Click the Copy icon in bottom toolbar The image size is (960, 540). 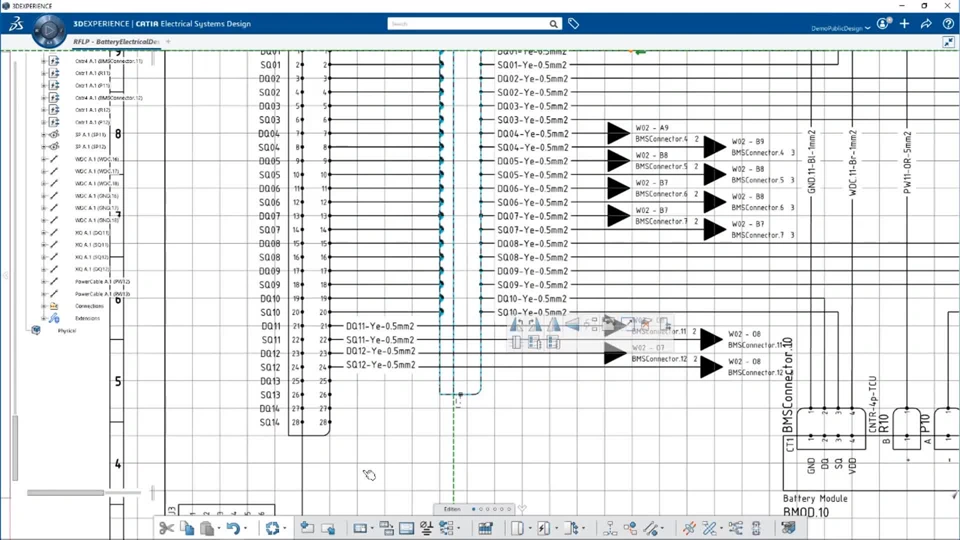pyautogui.click(x=187, y=528)
